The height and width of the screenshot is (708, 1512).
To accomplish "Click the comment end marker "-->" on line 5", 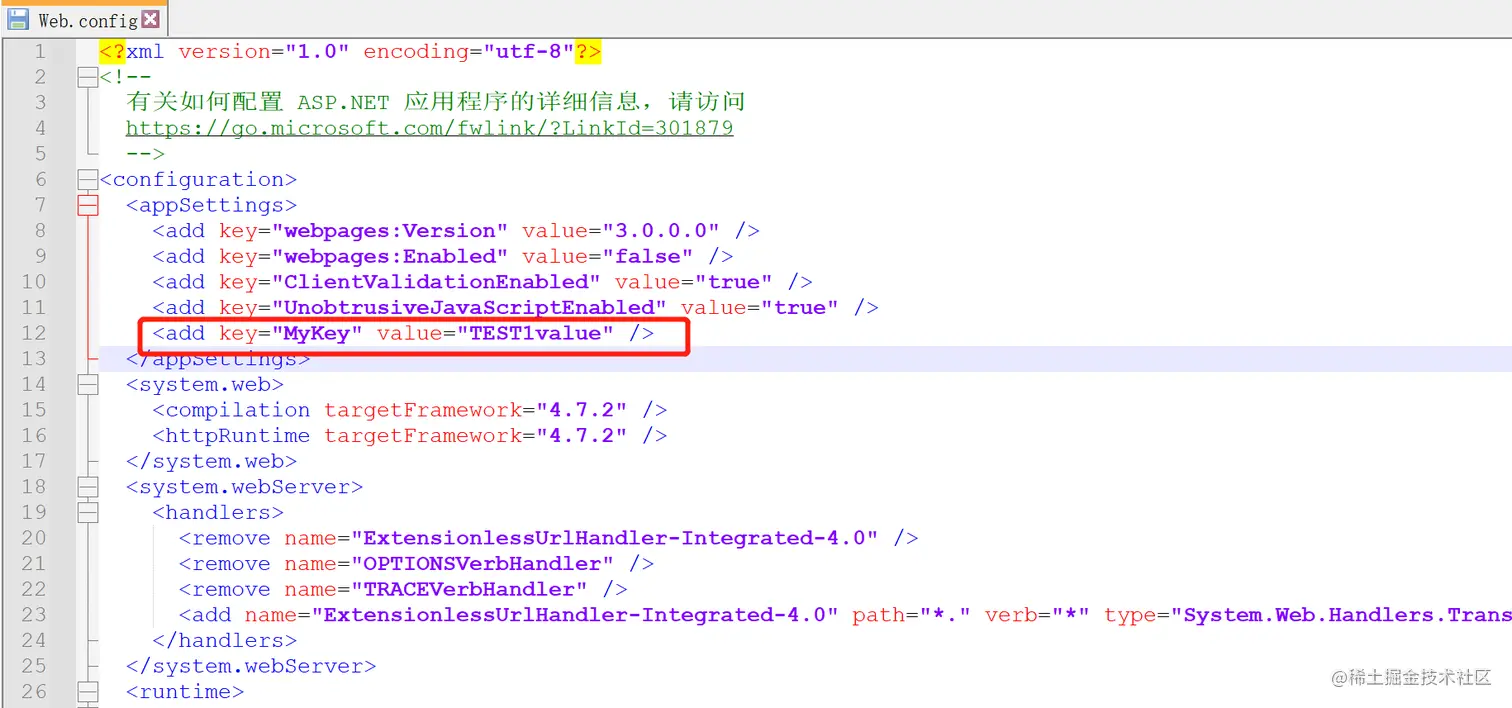I will pos(145,154).
